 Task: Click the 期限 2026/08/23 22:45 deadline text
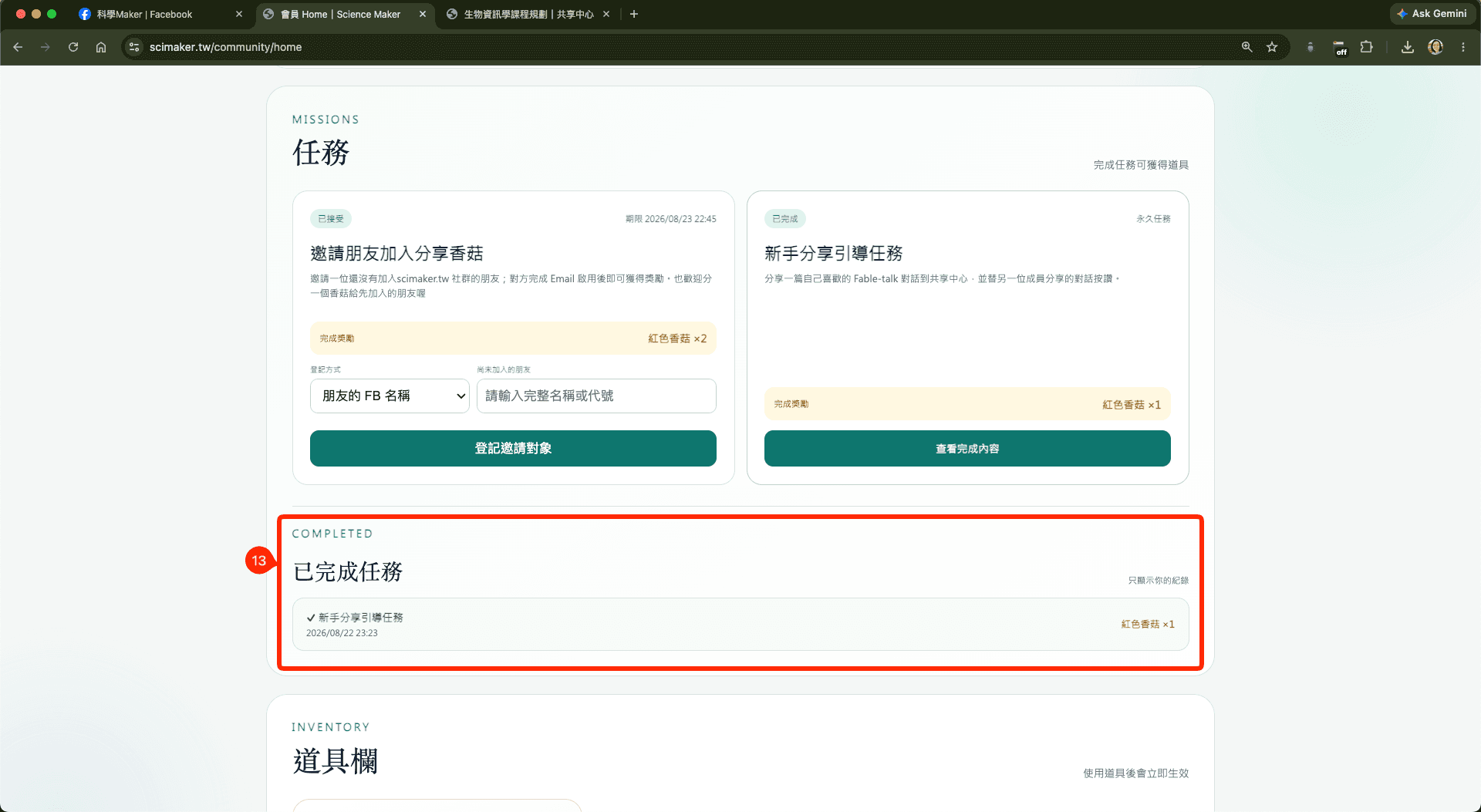point(671,219)
